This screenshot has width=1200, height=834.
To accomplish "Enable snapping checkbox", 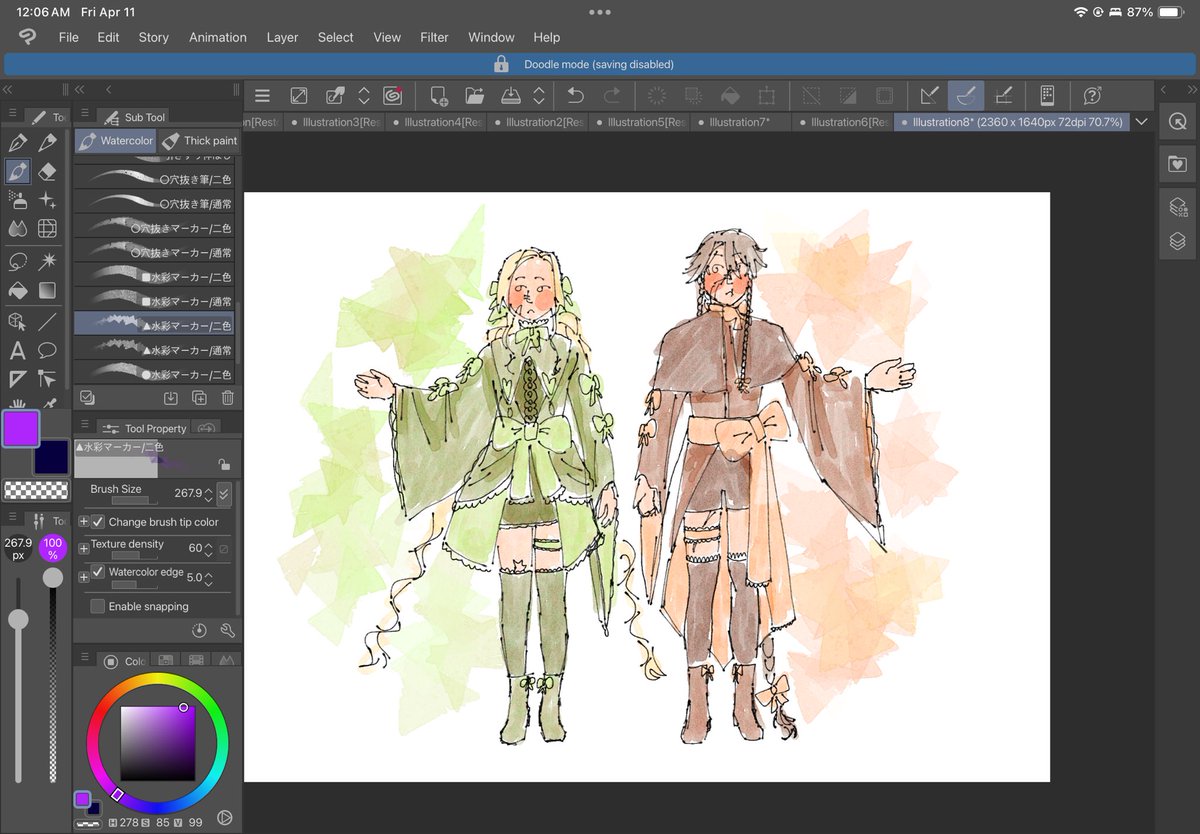I will [98, 606].
